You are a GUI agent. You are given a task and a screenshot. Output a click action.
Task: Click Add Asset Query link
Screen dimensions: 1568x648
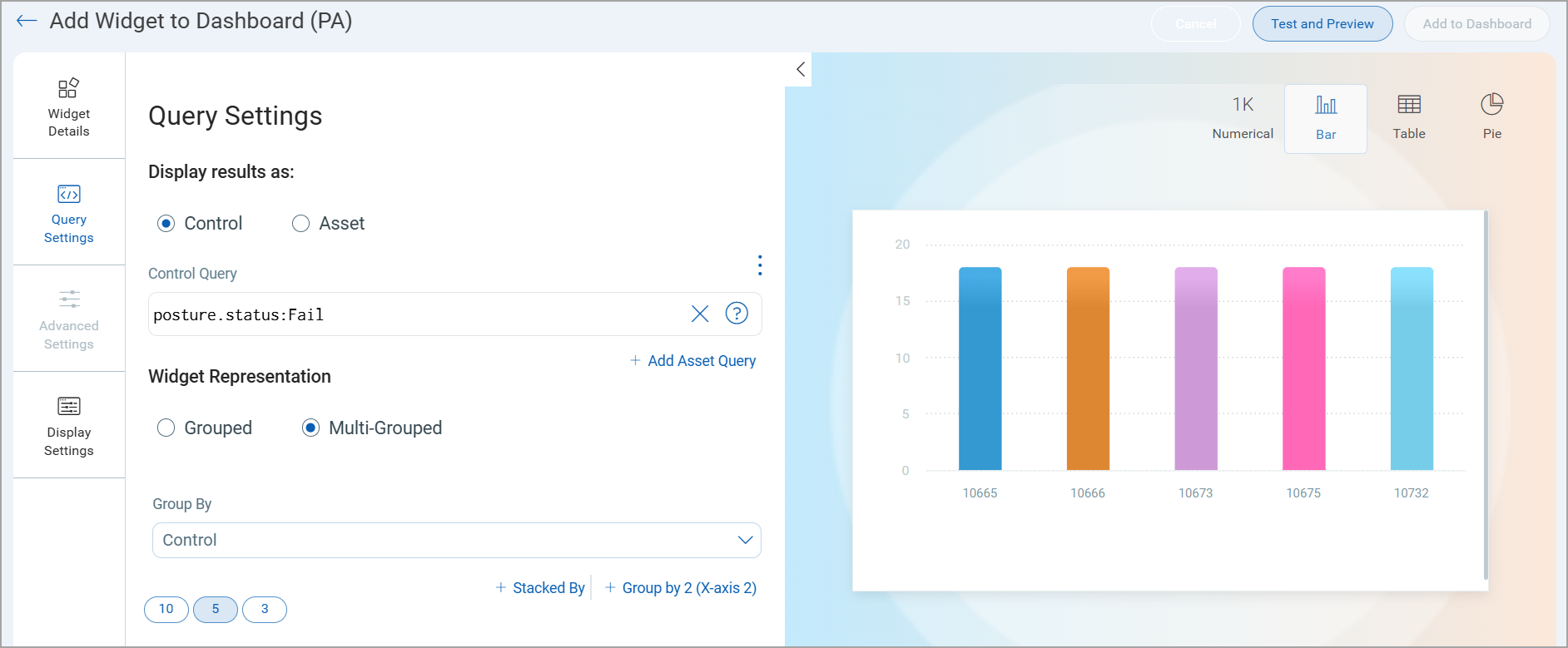pyautogui.click(x=692, y=360)
